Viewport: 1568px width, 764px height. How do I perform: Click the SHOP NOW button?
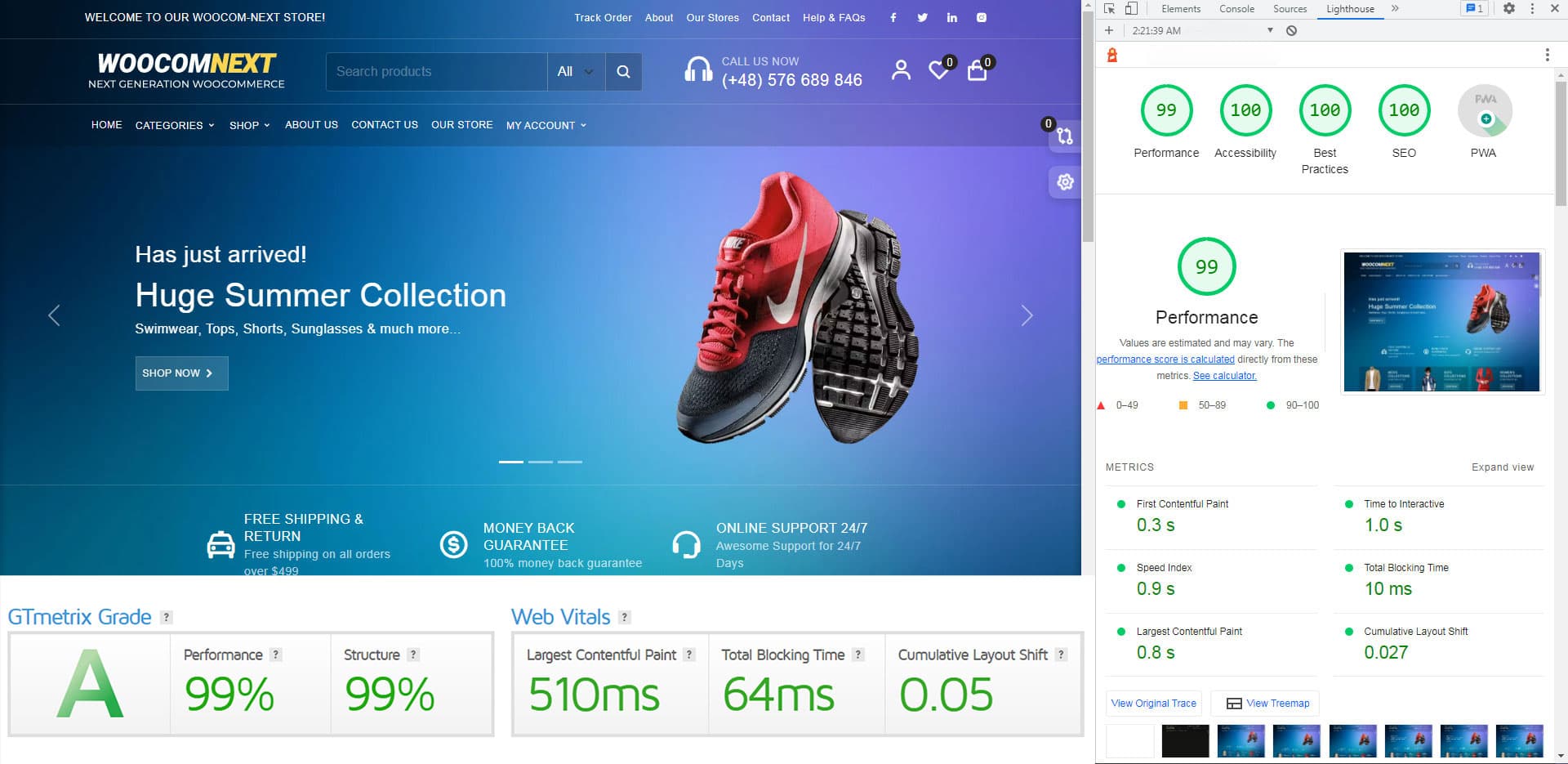[x=181, y=373]
